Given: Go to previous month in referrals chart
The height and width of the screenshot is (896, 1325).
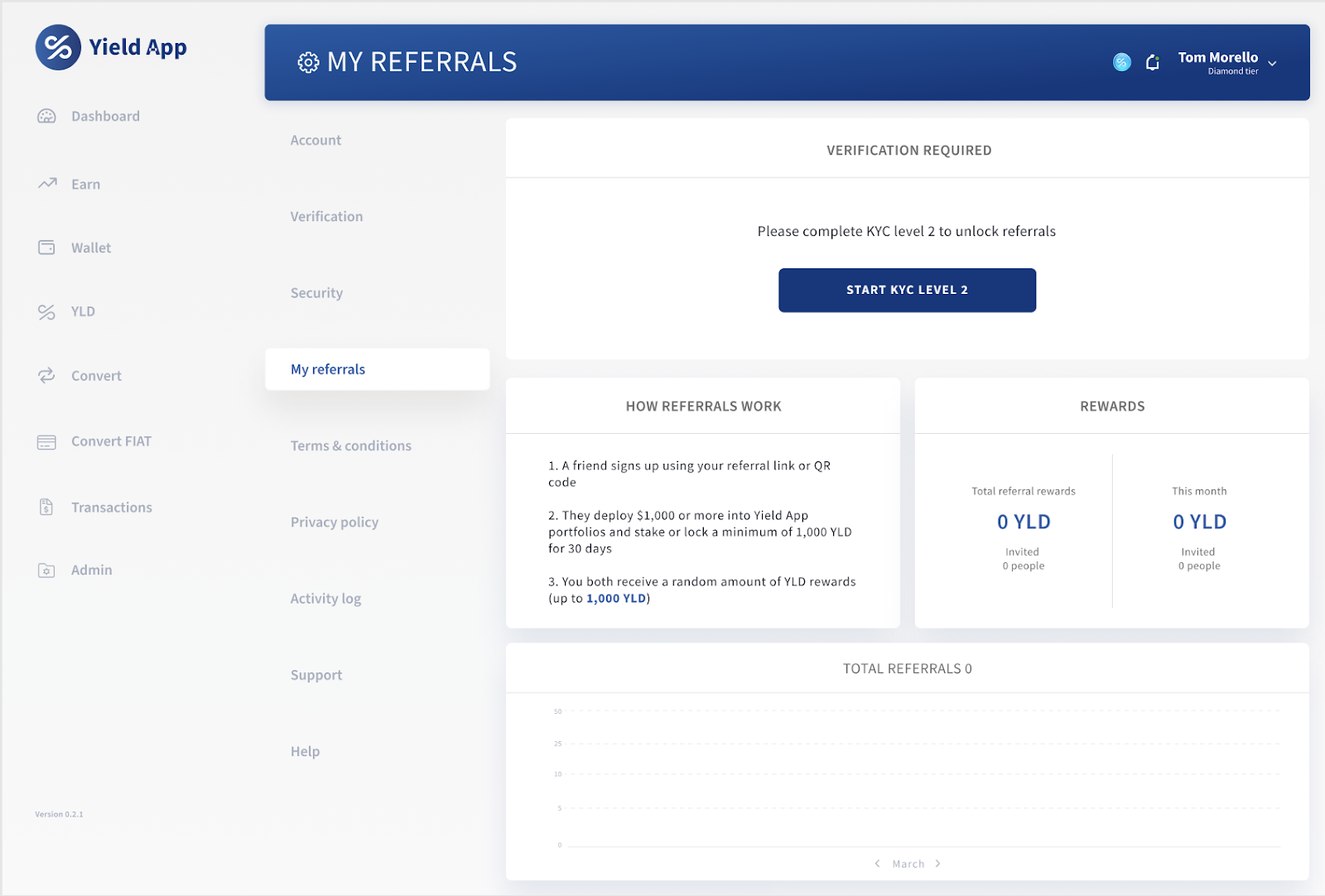Looking at the screenshot, I should 877,864.
